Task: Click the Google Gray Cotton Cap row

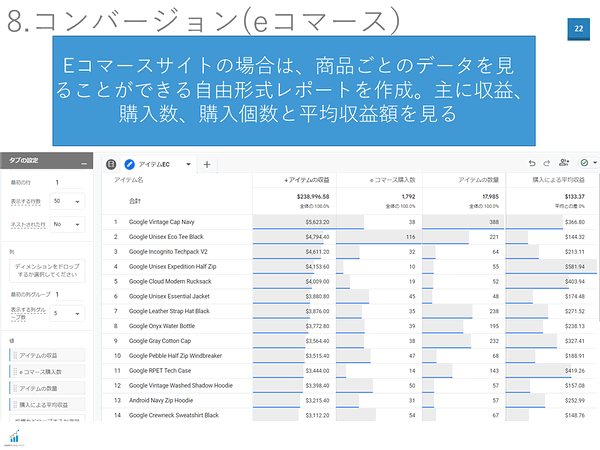Action: [x=349, y=341]
